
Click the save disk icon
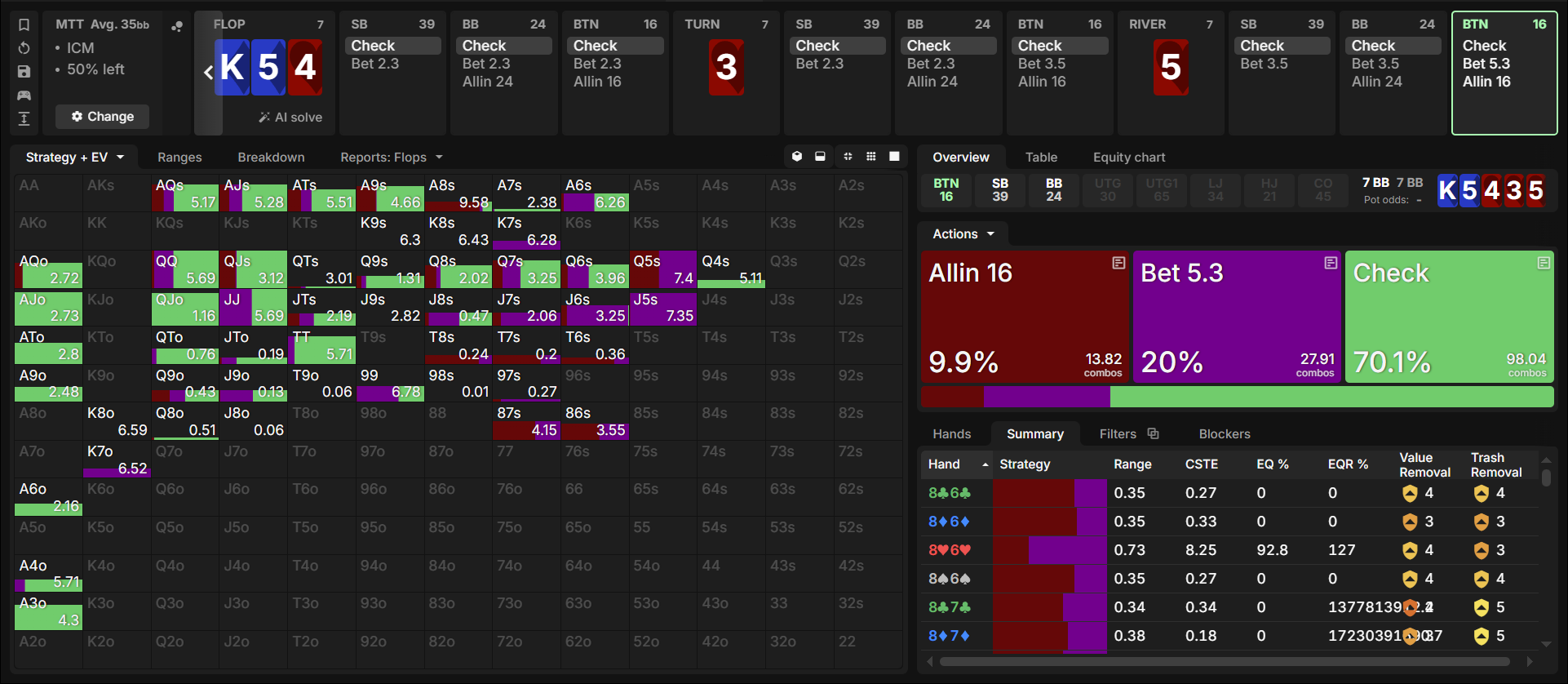[x=24, y=72]
